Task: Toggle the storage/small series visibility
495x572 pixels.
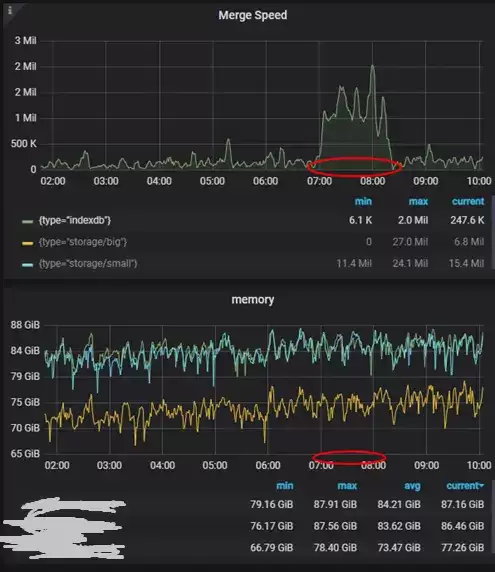Action: pos(88,263)
